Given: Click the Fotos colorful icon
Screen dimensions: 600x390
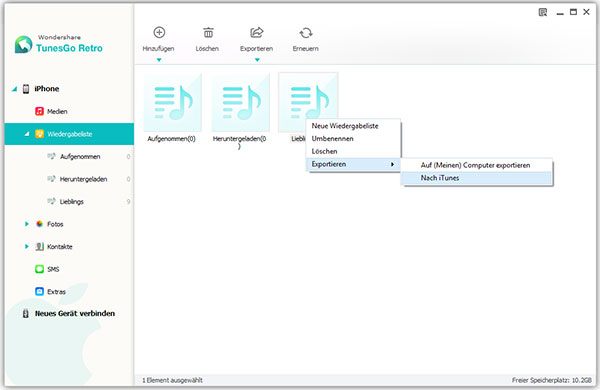Looking at the screenshot, I should [39, 224].
